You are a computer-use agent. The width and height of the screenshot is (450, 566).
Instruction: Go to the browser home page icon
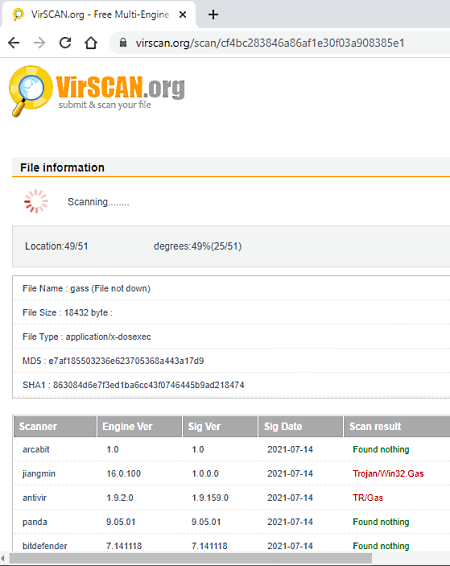tap(91, 43)
